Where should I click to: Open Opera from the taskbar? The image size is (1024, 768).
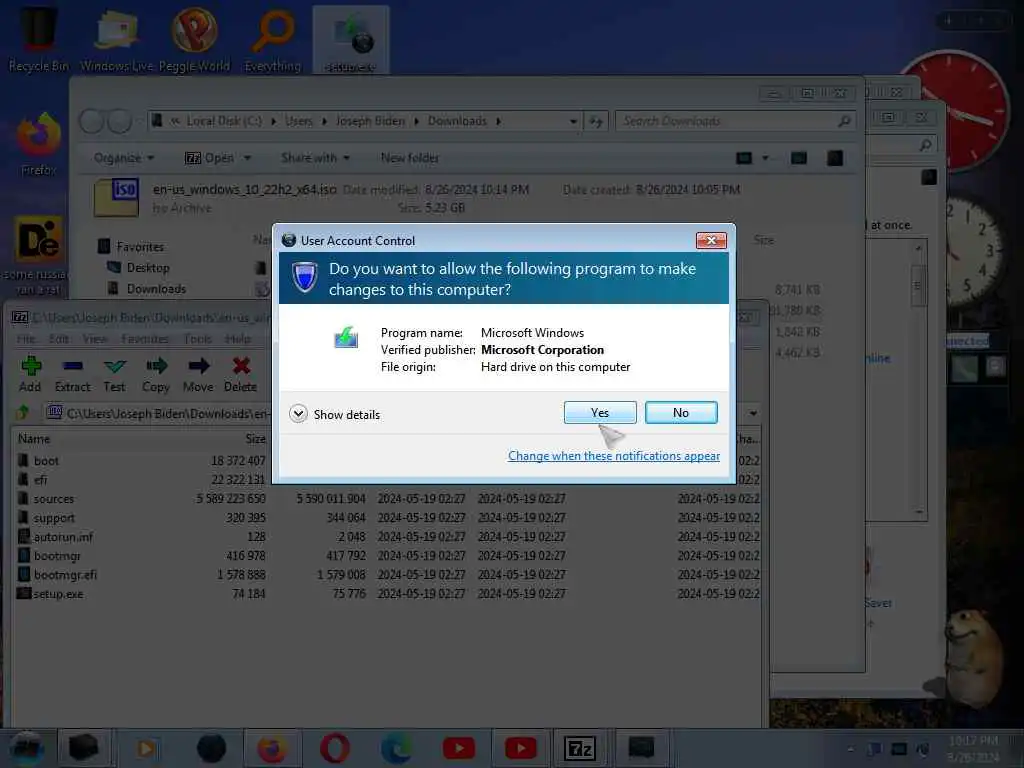[x=334, y=748]
